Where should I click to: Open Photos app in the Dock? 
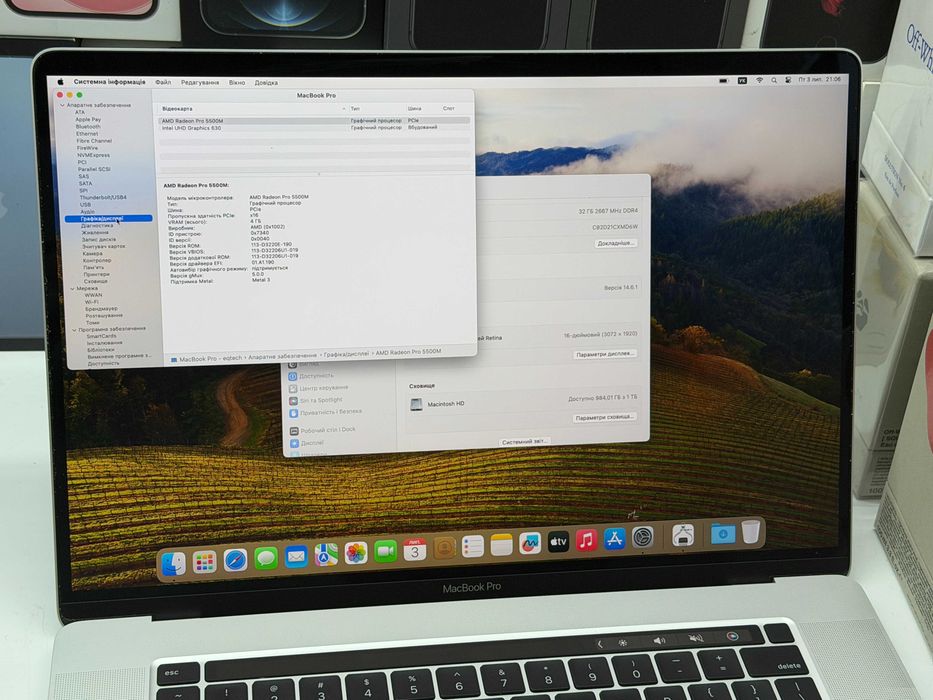pos(356,553)
